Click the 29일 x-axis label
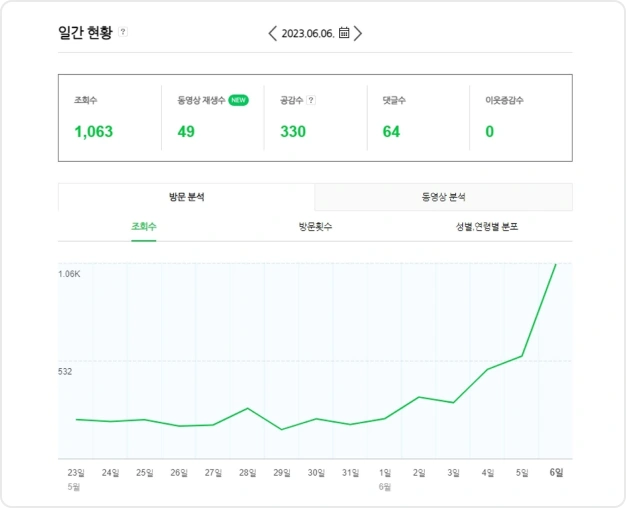Viewport: 626px width, 508px height. (282, 473)
